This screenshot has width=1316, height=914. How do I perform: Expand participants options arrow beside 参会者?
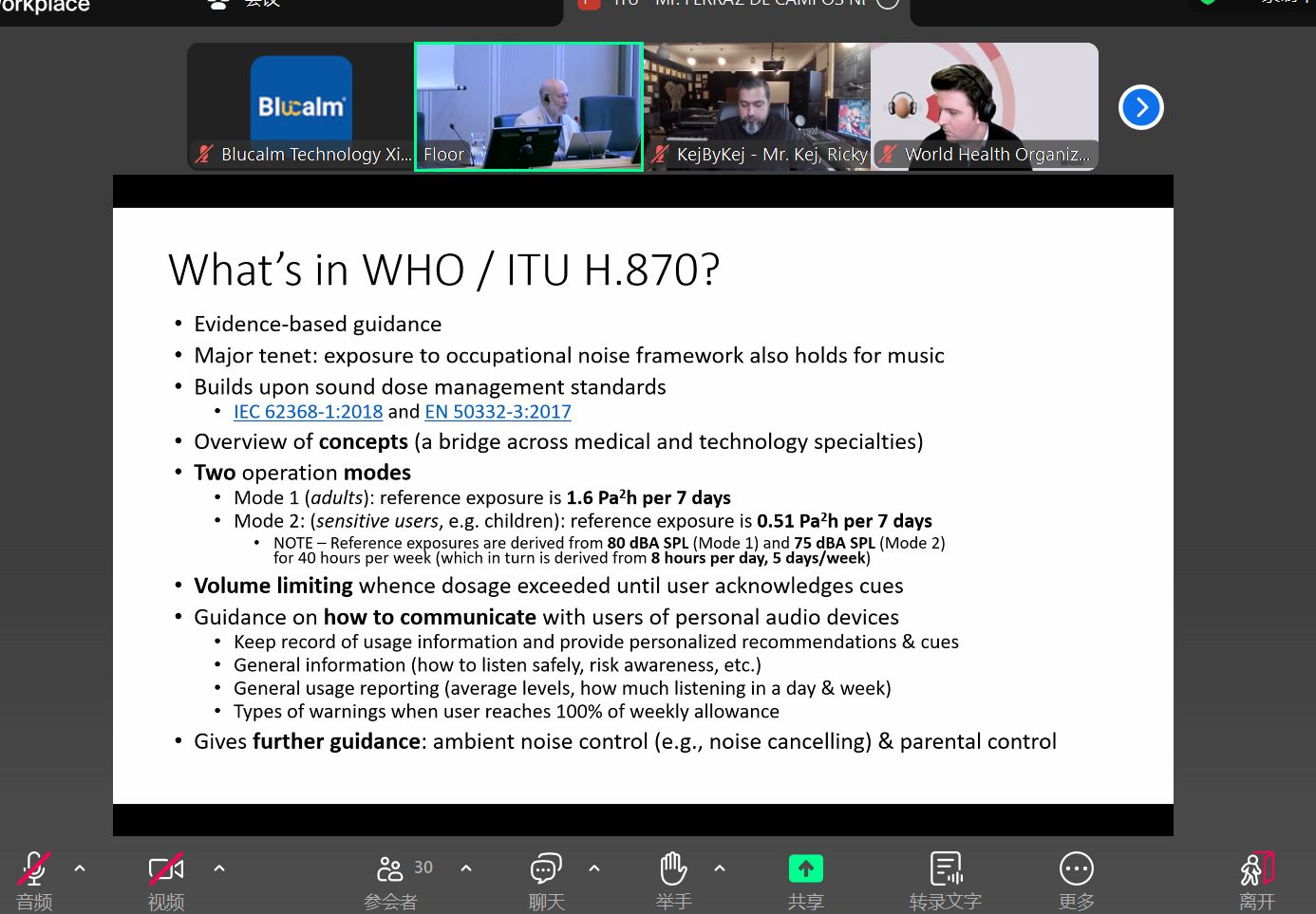tap(466, 867)
